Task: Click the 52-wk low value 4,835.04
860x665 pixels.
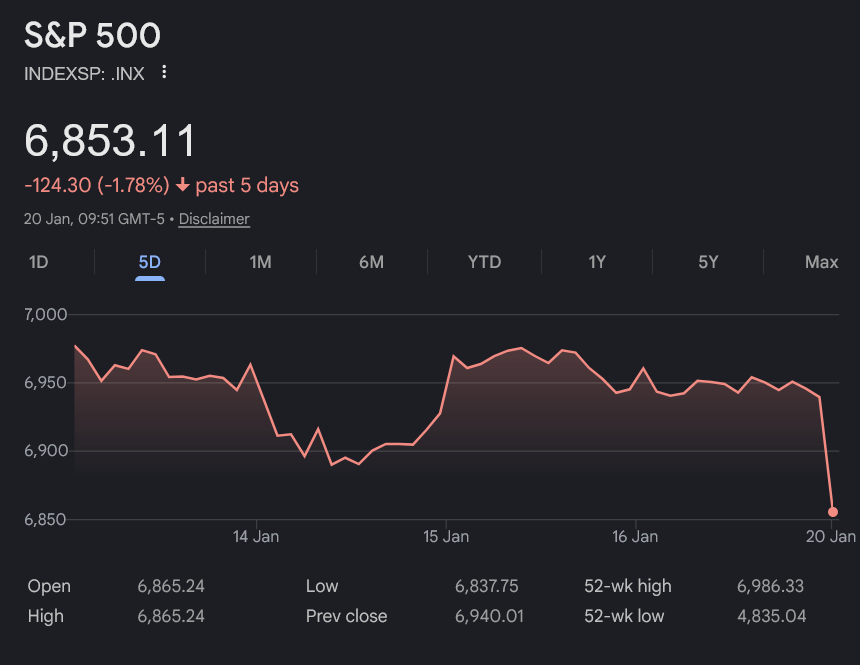Action: (x=772, y=616)
